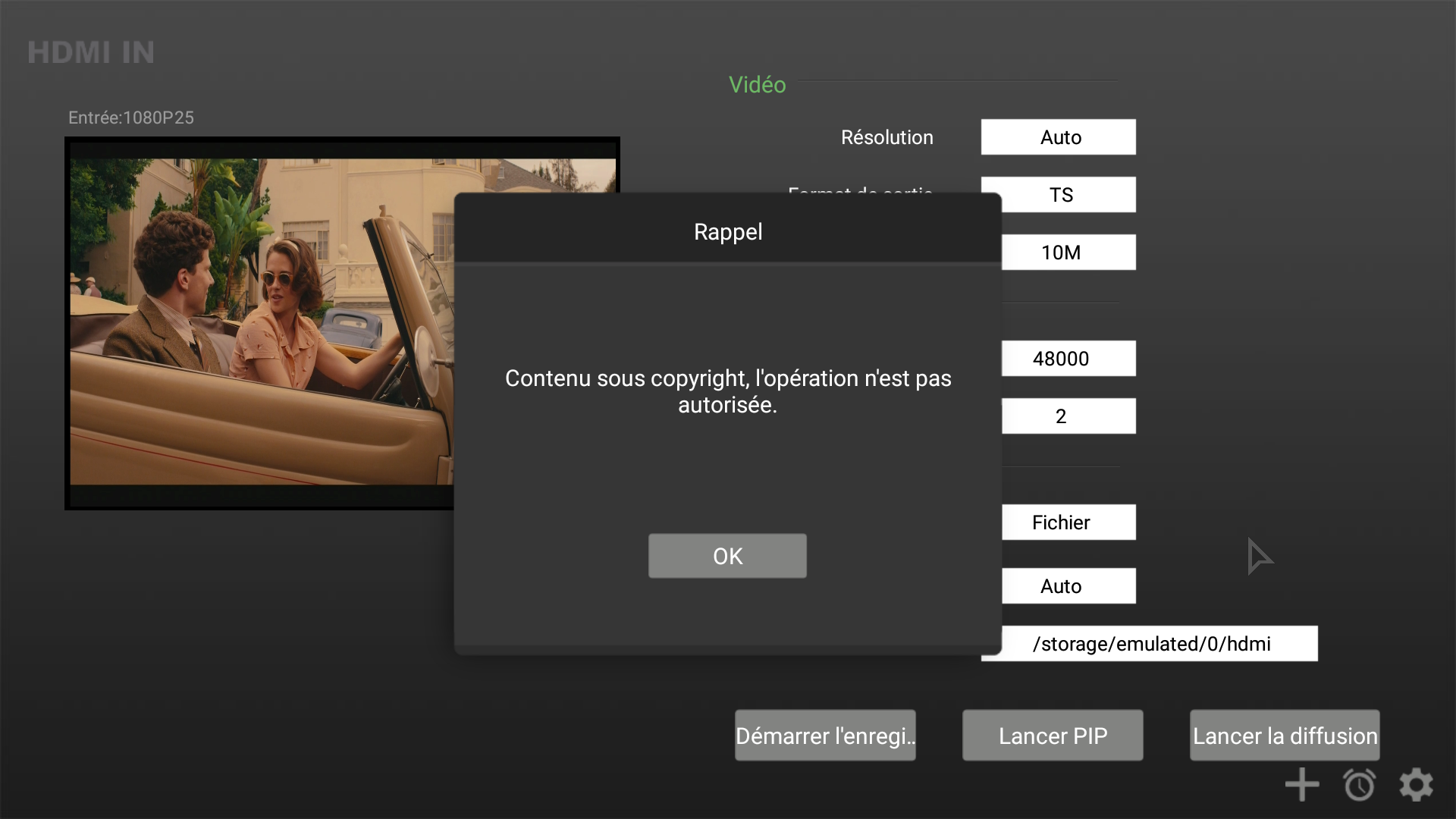Open the Résolution Auto dropdown
The height and width of the screenshot is (819, 1456).
tap(1059, 137)
